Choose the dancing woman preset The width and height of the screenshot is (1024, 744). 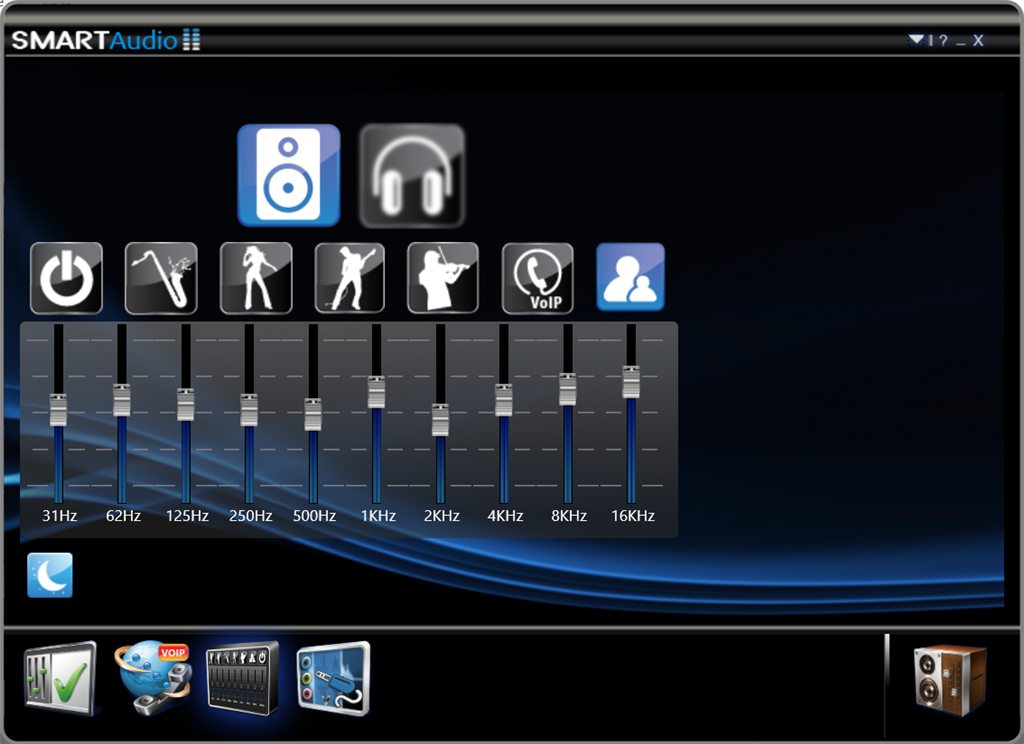coord(256,278)
